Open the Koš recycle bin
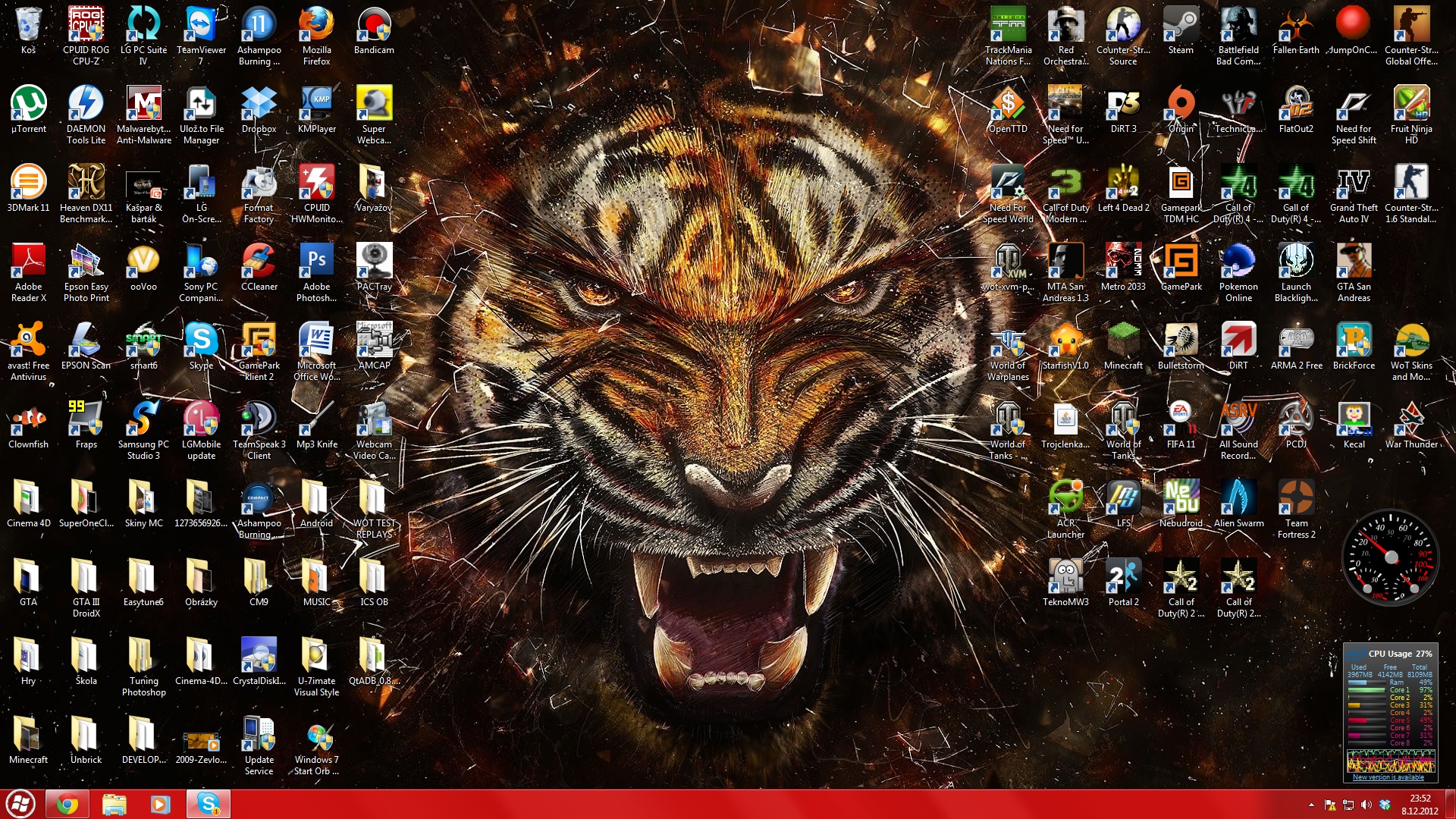This screenshot has width=1456, height=819. coord(28,26)
